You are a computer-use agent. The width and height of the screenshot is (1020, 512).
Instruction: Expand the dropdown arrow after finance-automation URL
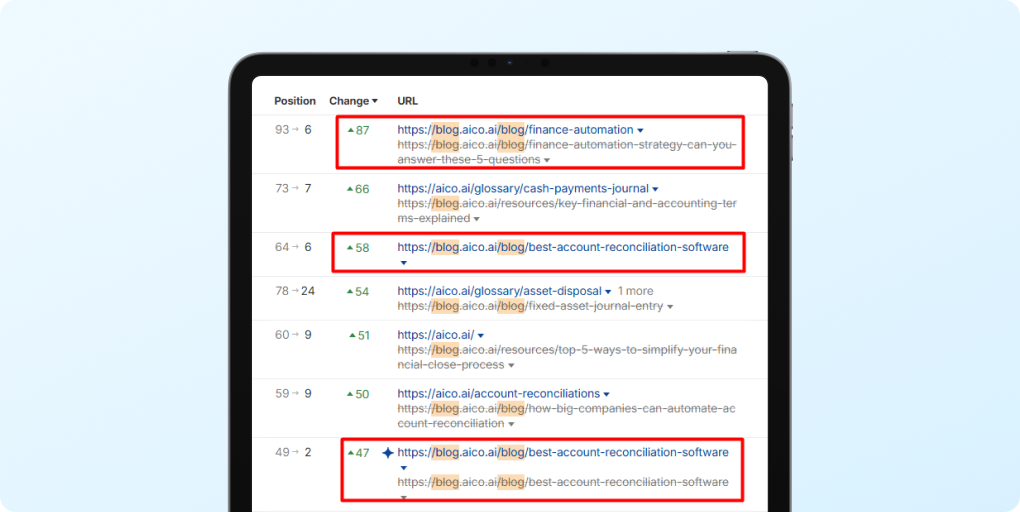[x=641, y=131]
